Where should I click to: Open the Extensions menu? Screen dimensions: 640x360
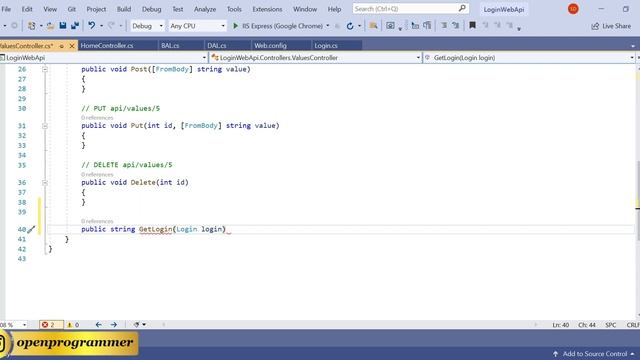tap(267, 9)
